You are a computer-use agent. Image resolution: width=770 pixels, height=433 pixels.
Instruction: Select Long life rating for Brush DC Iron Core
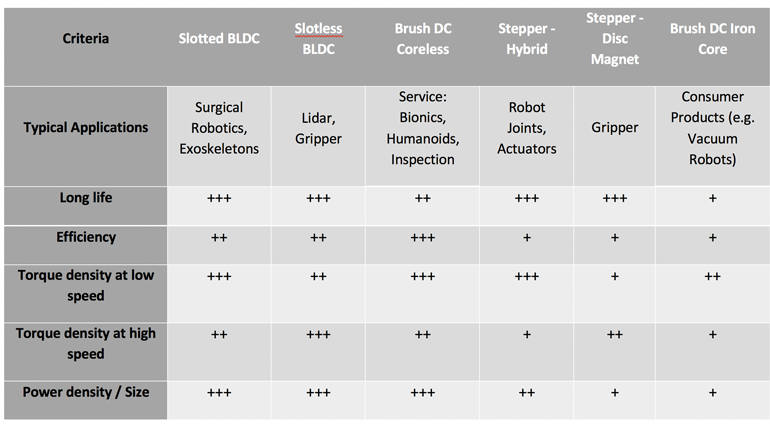click(713, 198)
